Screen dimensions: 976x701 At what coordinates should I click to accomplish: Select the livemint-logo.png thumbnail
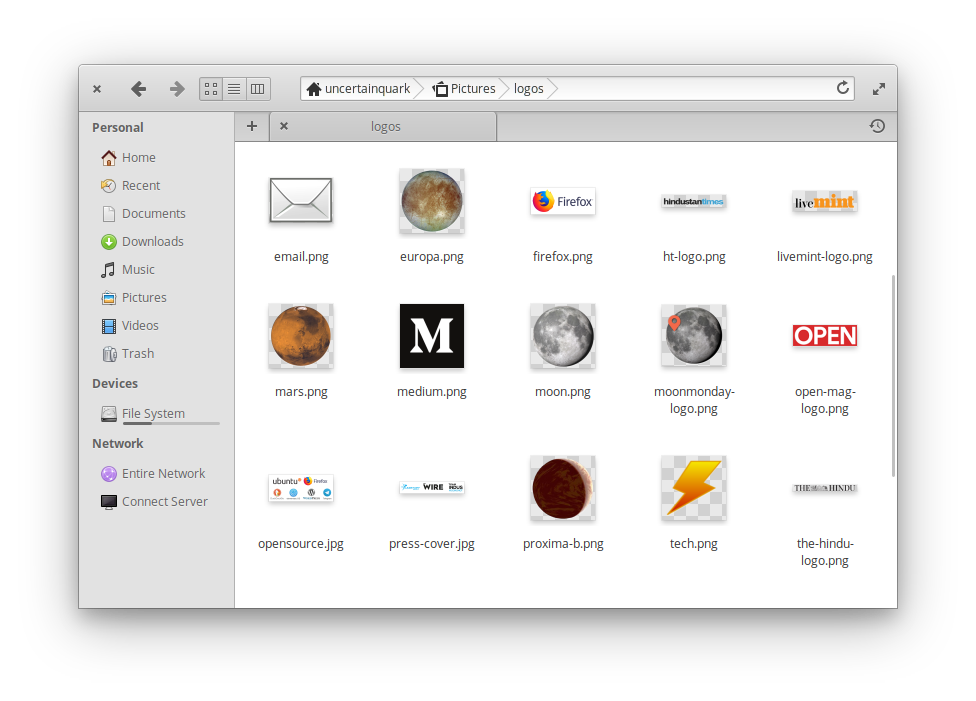(825, 201)
